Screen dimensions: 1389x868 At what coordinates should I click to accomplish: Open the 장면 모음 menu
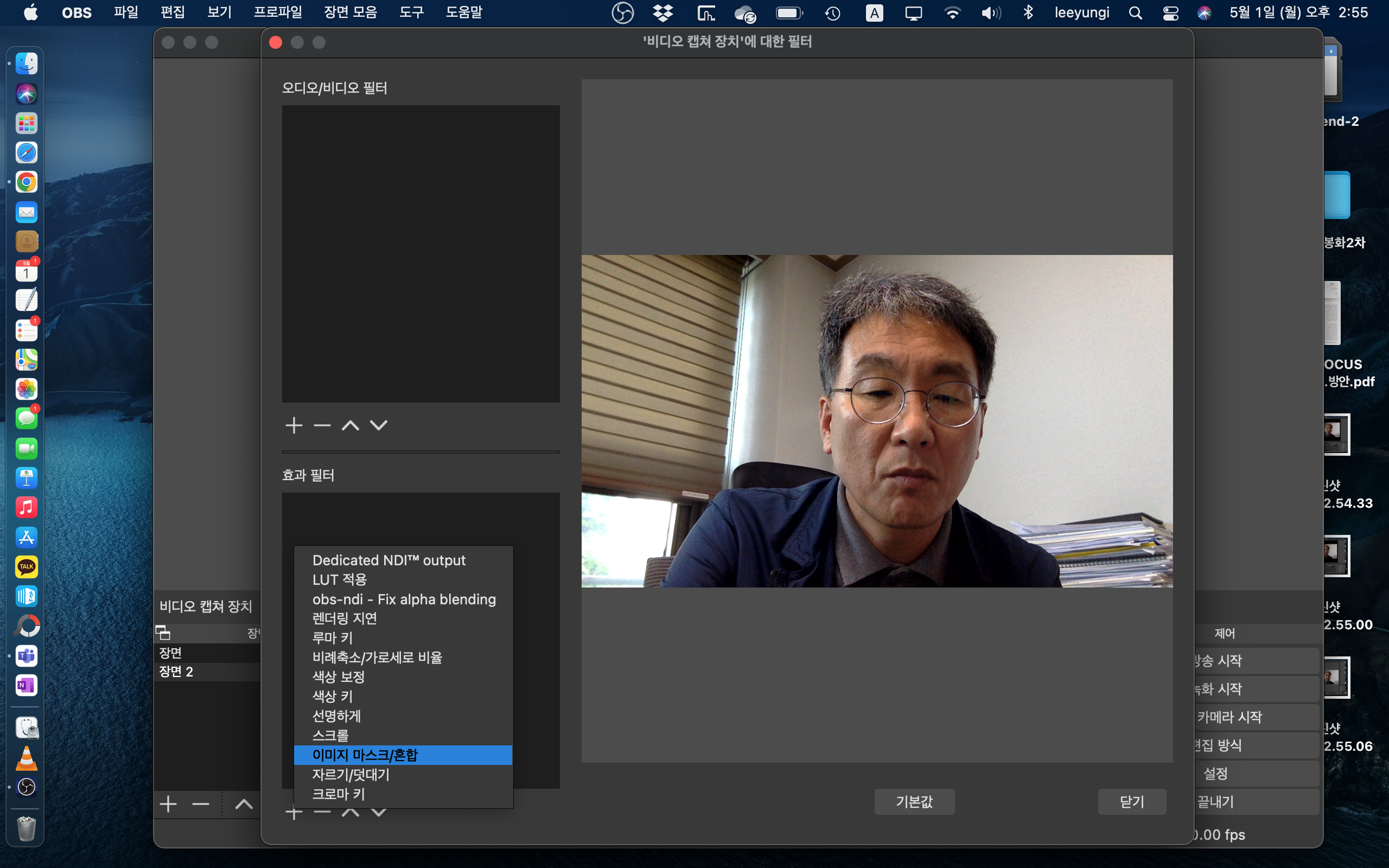point(350,12)
